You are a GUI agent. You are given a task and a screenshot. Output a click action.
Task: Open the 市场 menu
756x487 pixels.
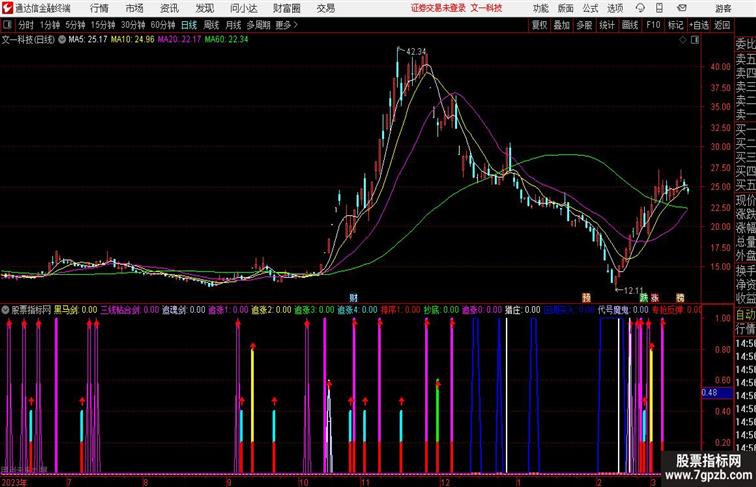[135, 8]
